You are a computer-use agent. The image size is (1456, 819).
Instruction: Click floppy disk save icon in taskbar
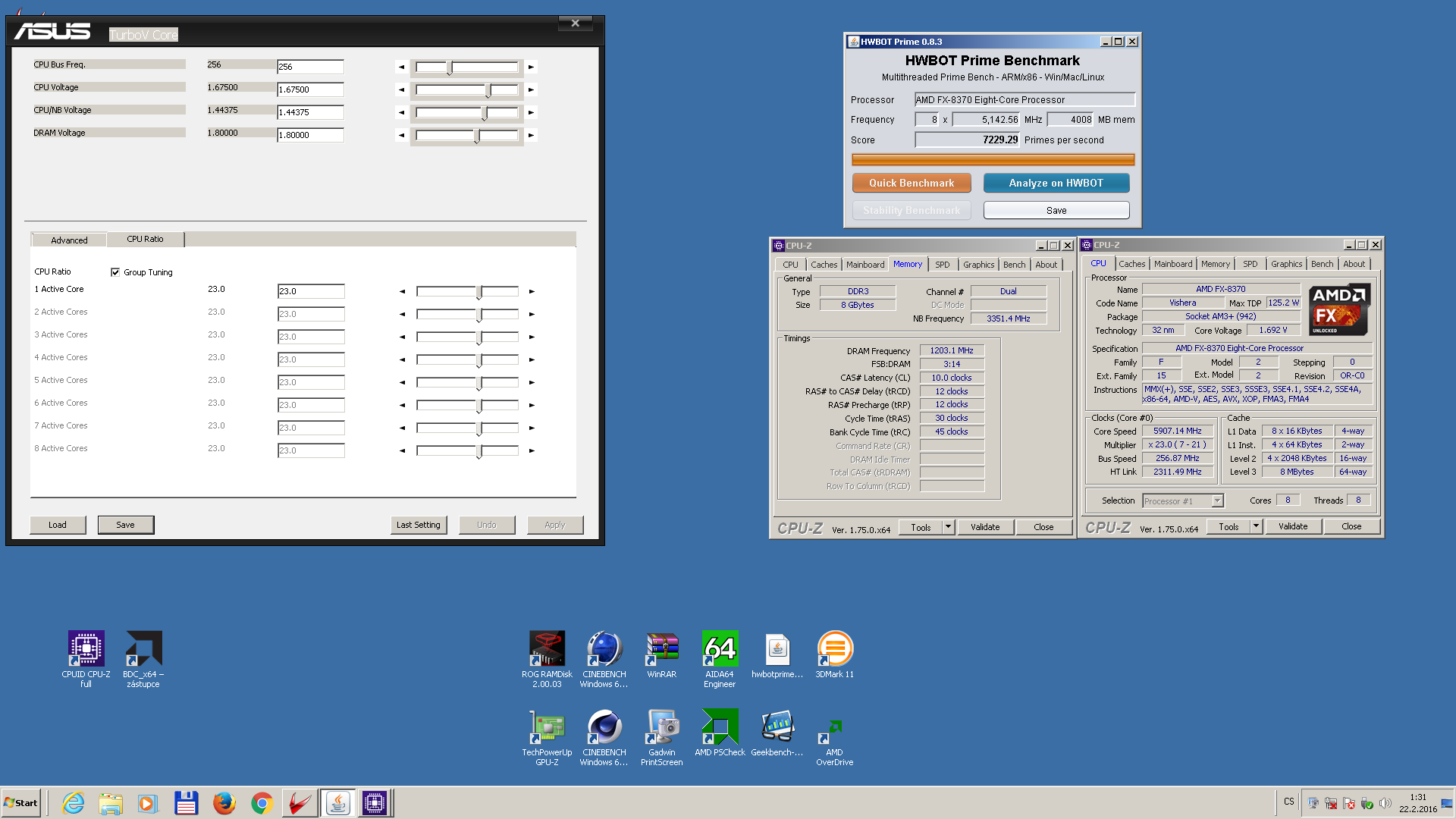[186, 803]
